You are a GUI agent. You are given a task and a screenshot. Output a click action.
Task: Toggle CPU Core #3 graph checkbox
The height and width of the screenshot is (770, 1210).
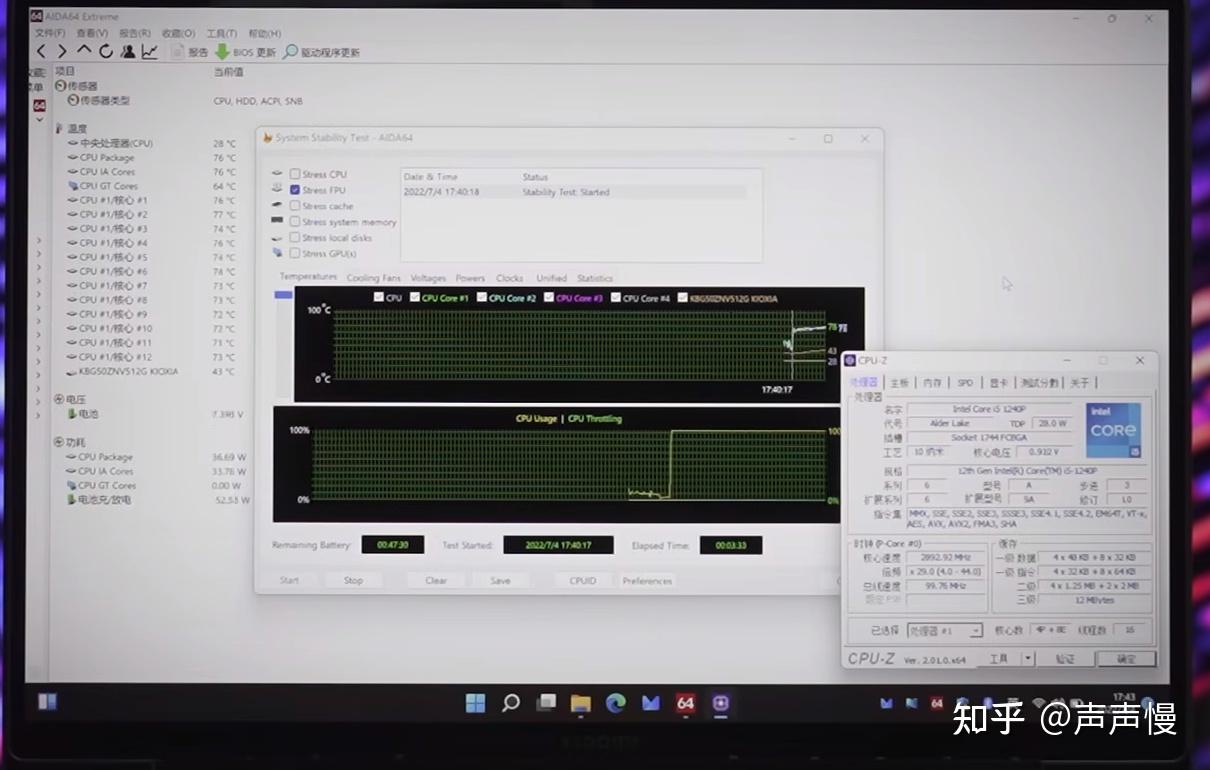[549, 298]
